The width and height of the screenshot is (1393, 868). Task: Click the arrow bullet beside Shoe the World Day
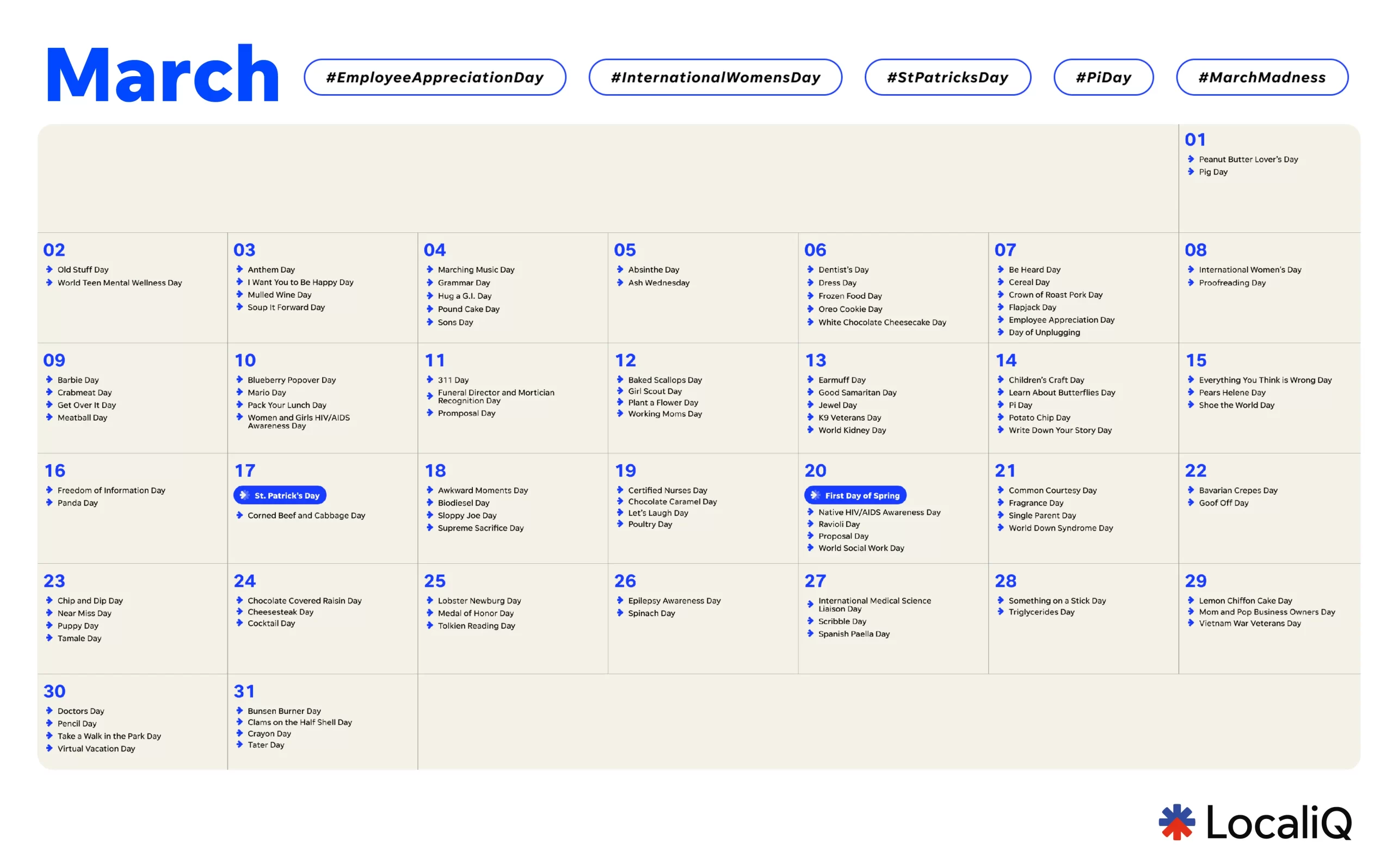tap(1191, 405)
